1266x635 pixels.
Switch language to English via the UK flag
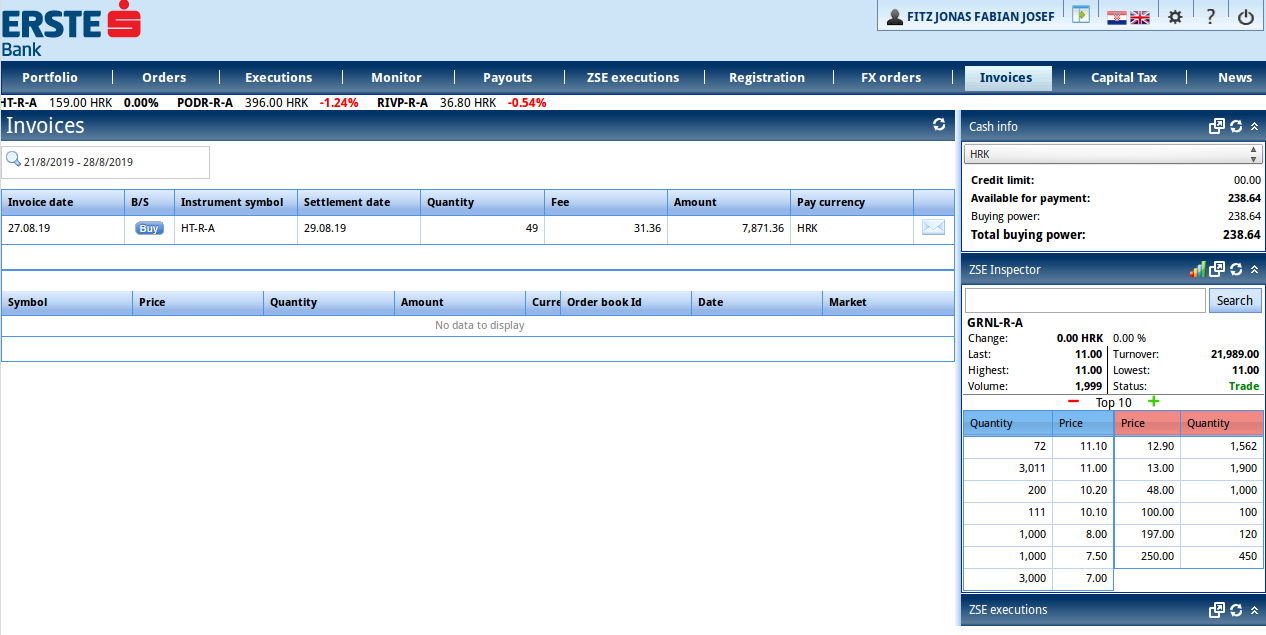(1140, 17)
